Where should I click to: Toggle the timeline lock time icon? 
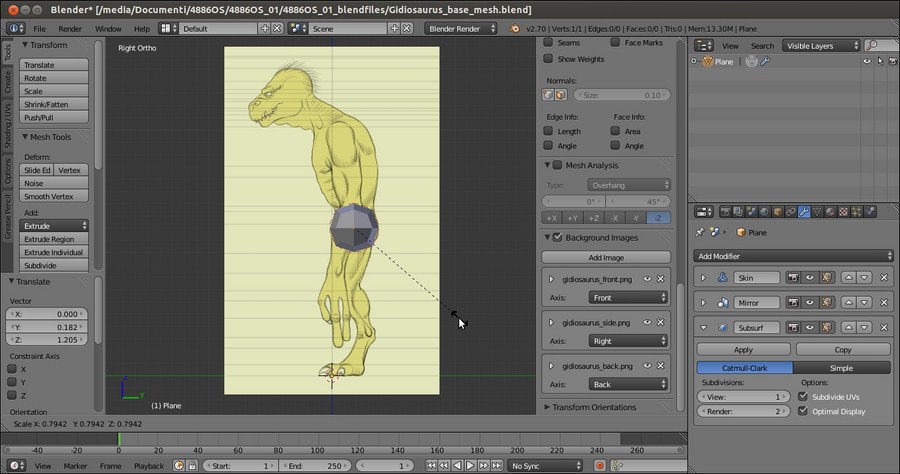[x=192, y=465]
